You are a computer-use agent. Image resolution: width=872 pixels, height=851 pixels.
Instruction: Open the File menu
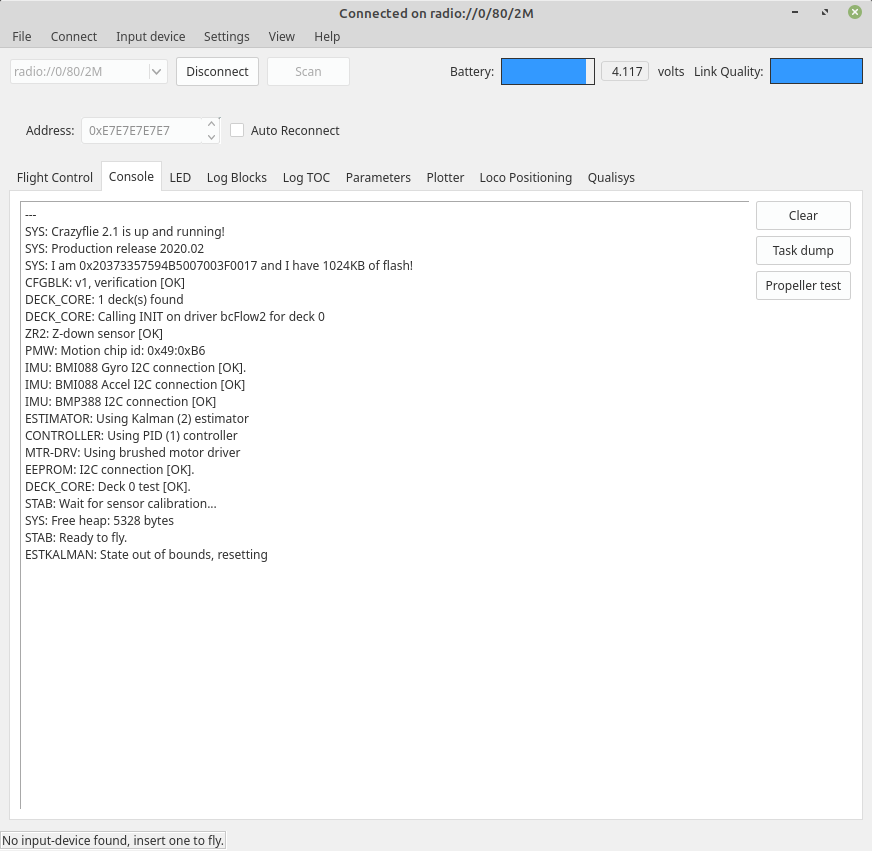[22, 36]
